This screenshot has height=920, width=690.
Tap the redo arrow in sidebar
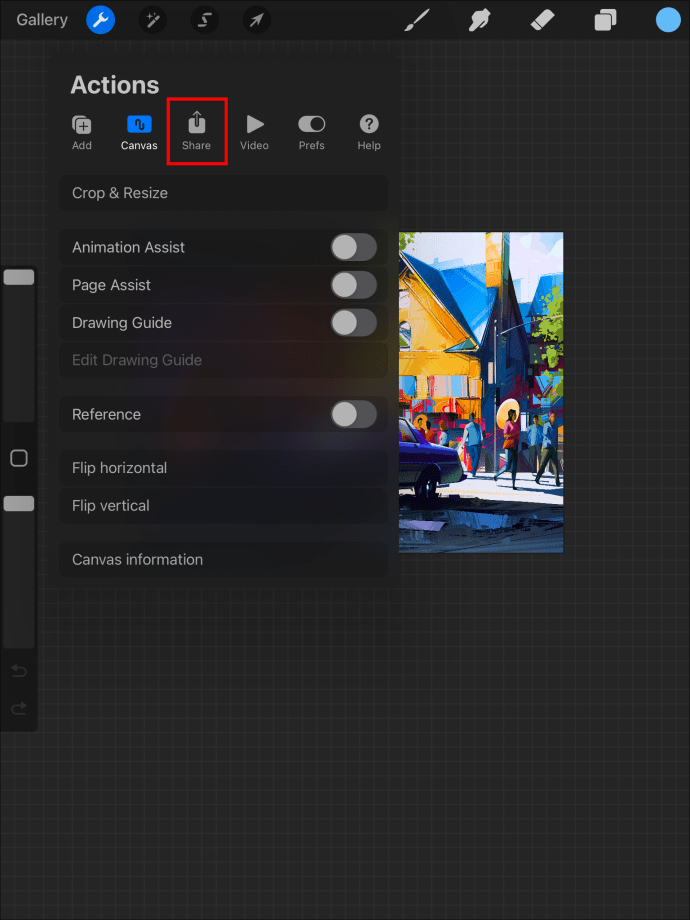pyautogui.click(x=19, y=709)
